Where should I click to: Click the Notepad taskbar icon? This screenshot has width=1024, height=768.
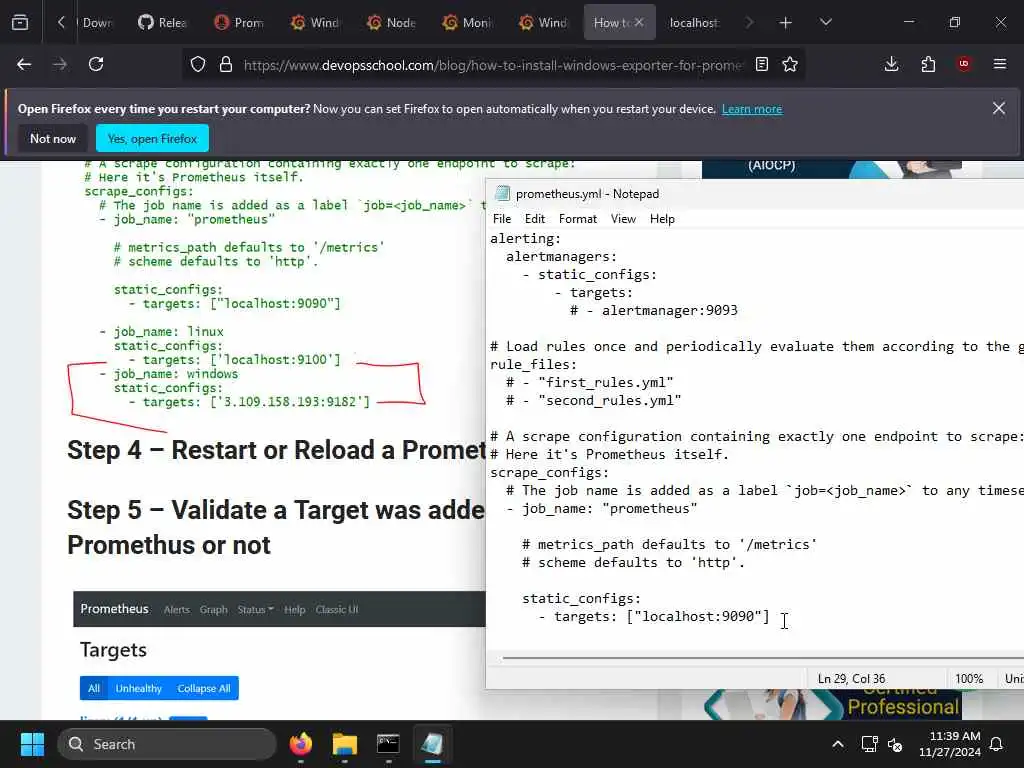click(432, 744)
